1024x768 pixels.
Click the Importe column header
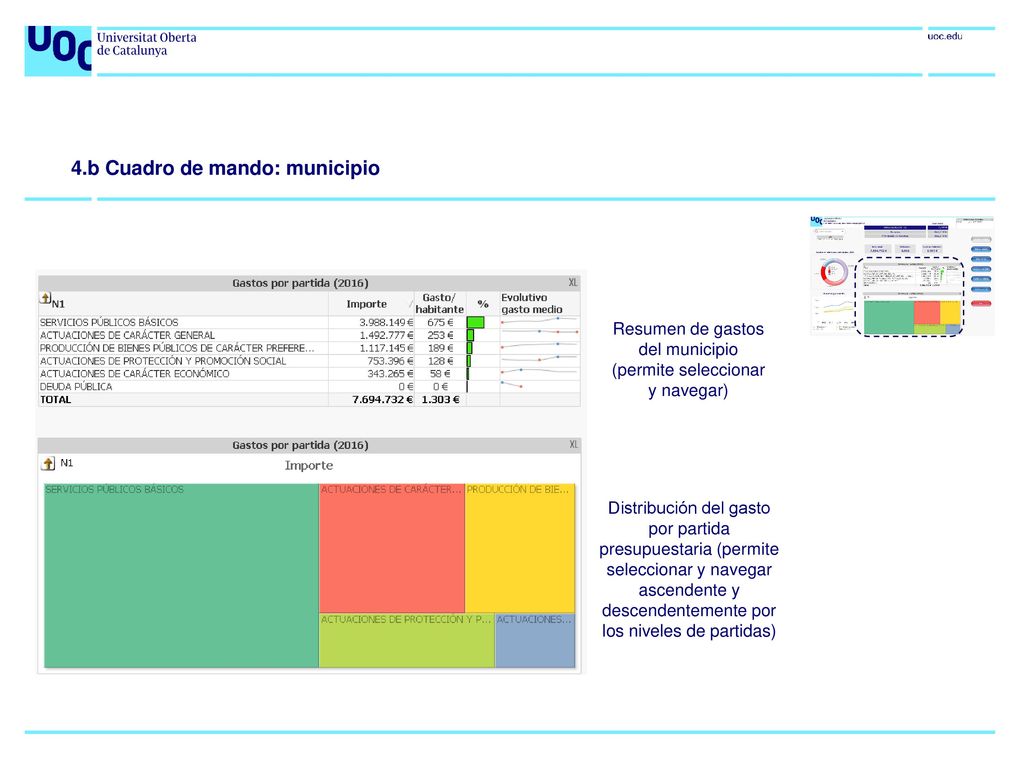(366, 304)
